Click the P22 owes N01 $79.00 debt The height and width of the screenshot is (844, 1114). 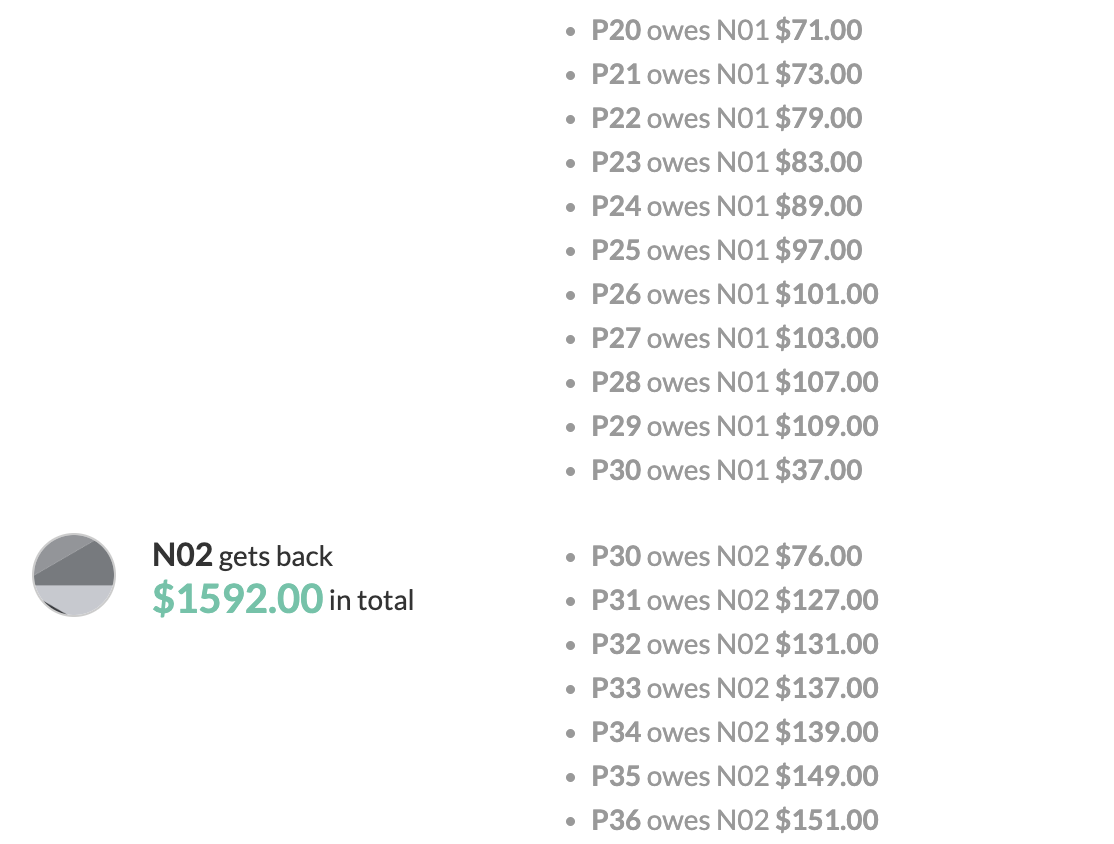[726, 118]
